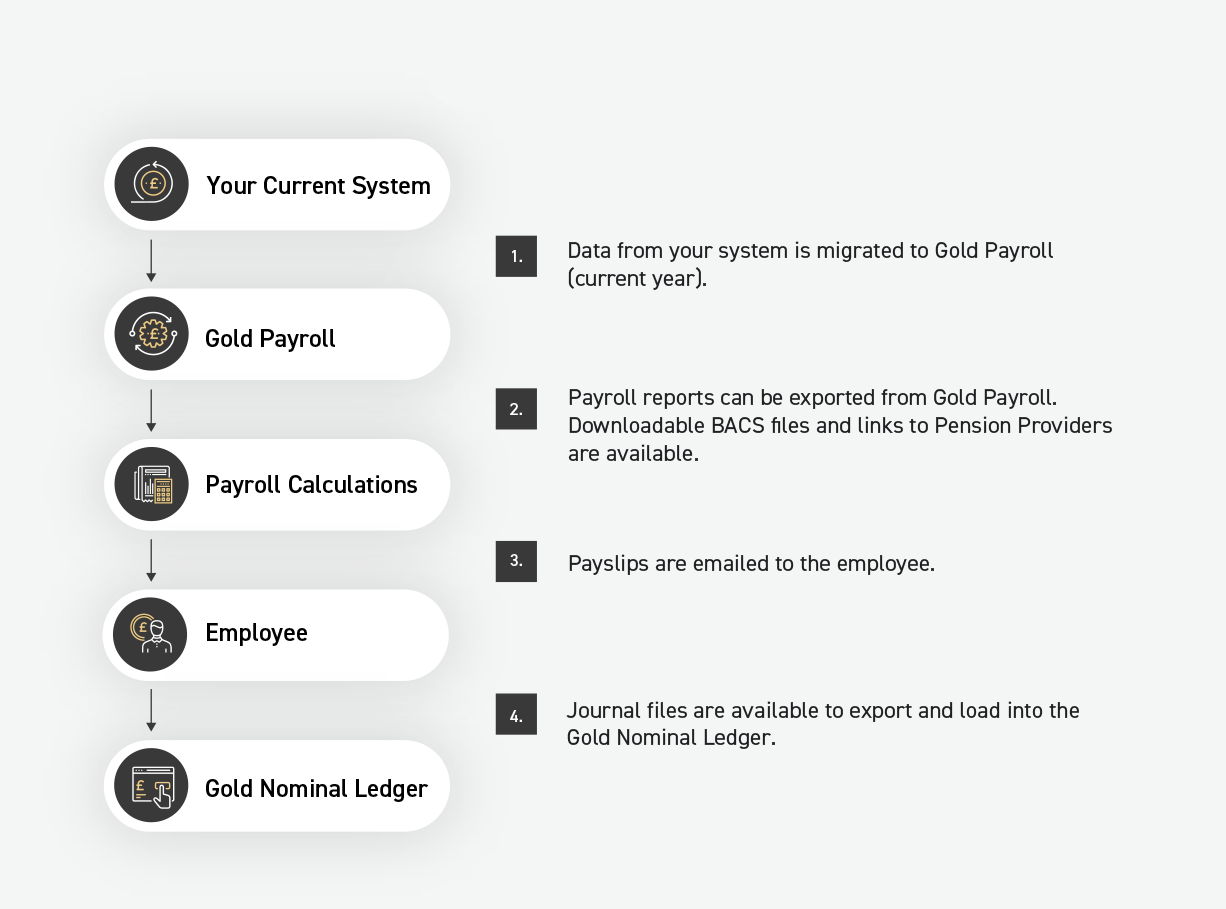Click the Gold Payroll gear icon

click(152, 334)
